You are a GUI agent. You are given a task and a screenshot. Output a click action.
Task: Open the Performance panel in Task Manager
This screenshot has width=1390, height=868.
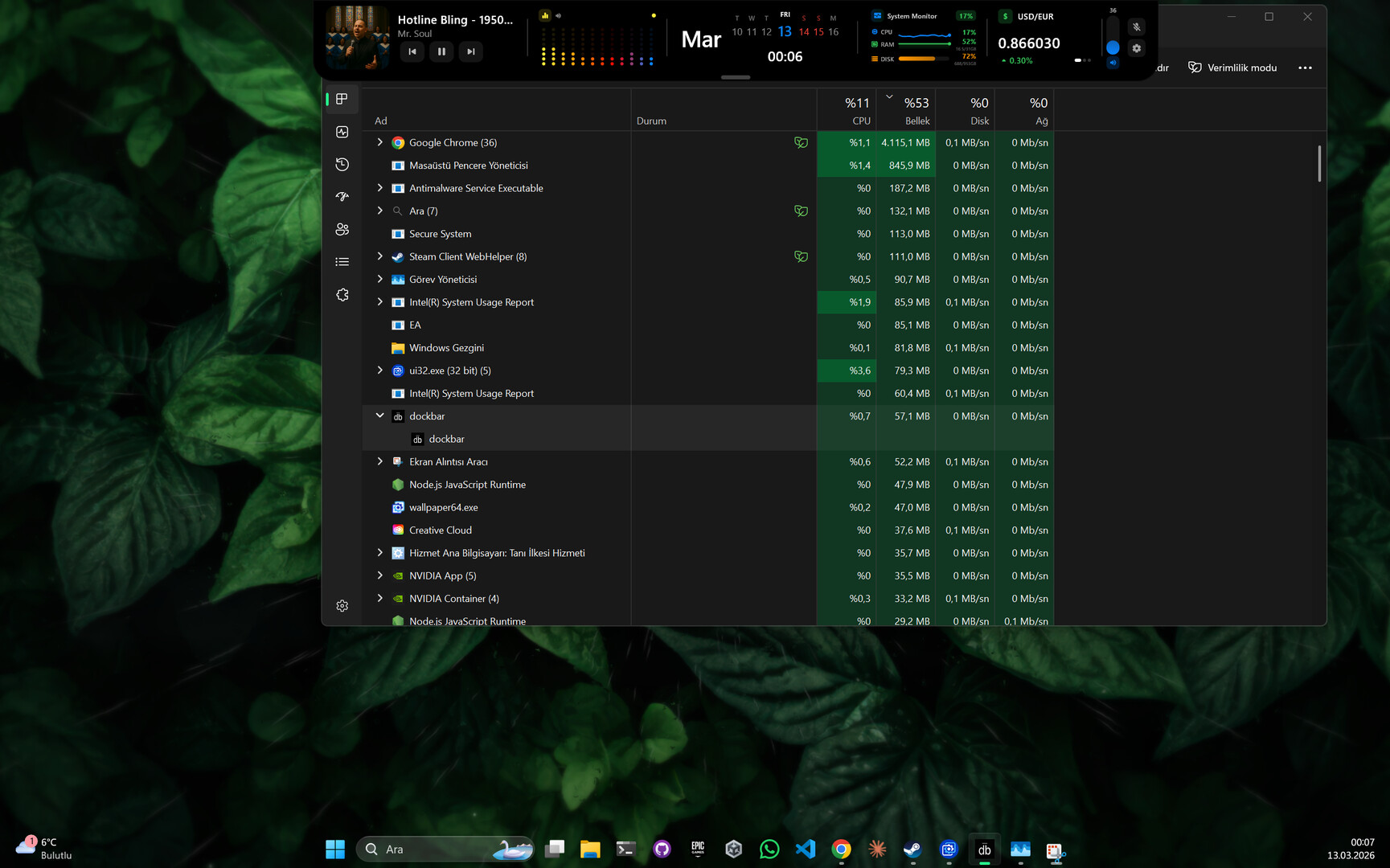pos(342,132)
